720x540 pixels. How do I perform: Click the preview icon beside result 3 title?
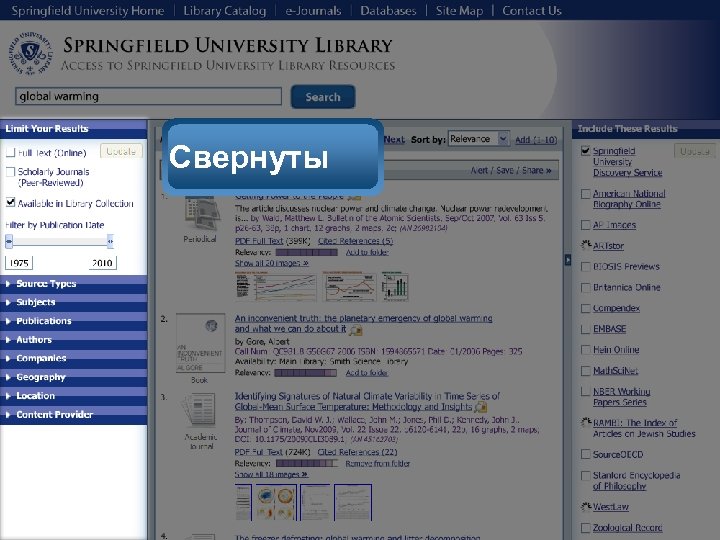coord(481,407)
